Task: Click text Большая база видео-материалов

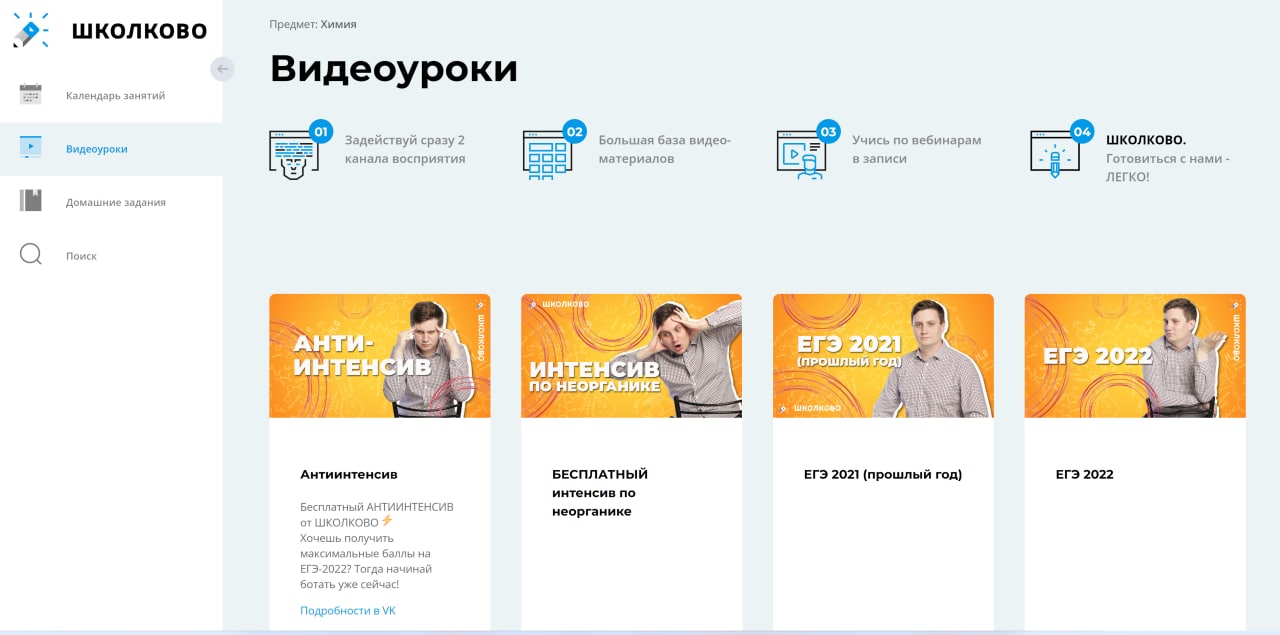Action: pyautogui.click(x=665, y=149)
